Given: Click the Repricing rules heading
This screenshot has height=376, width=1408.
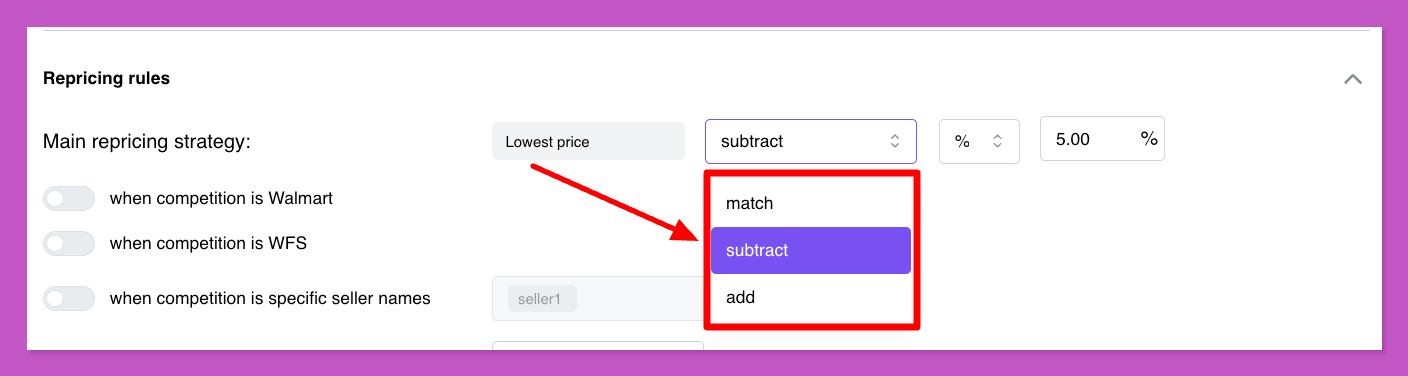Looking at the screenshot, I should (106, 78).
